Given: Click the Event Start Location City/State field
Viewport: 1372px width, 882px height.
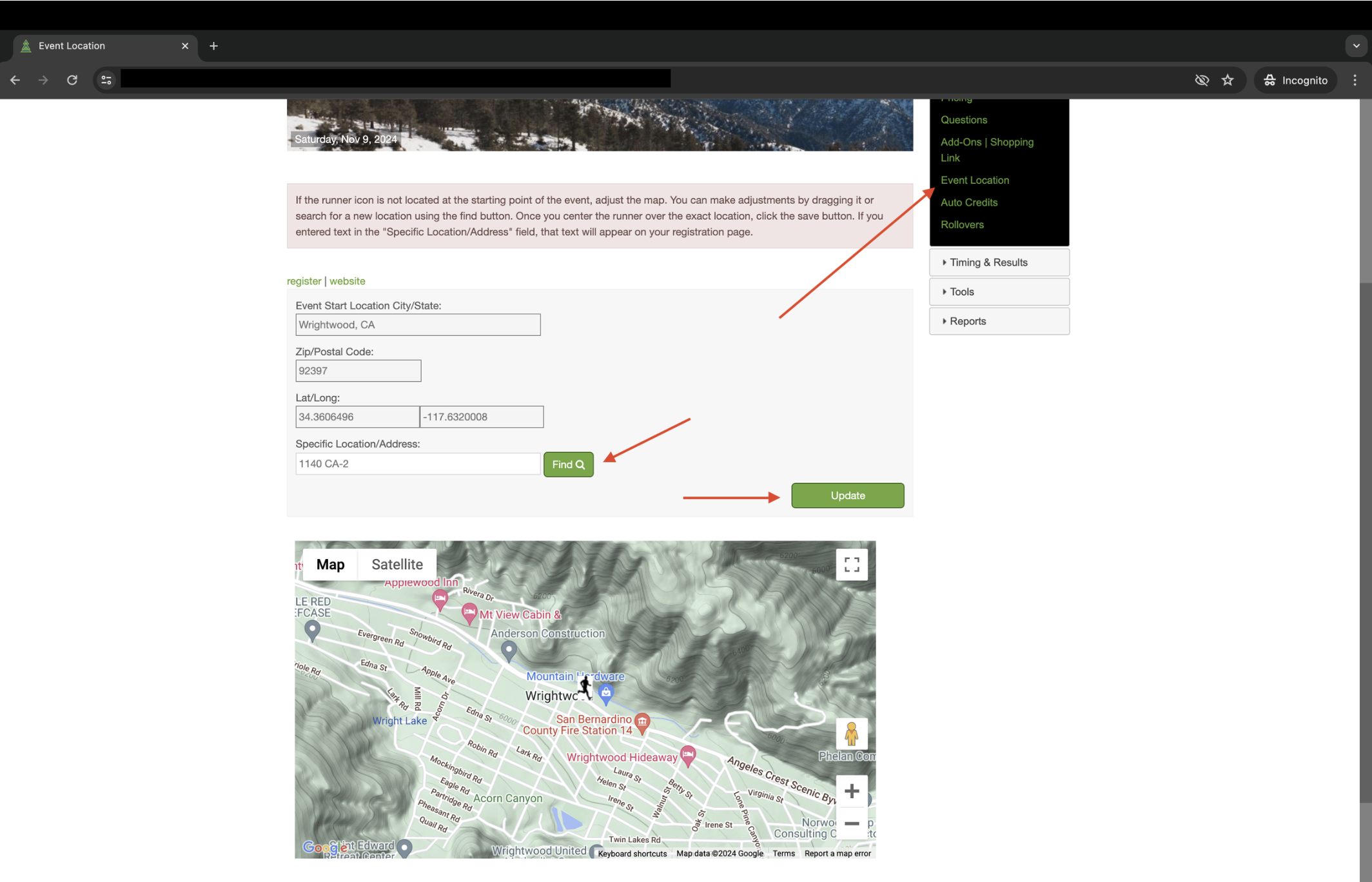Looking at the screenshot, I should click(x=418, y=324).
